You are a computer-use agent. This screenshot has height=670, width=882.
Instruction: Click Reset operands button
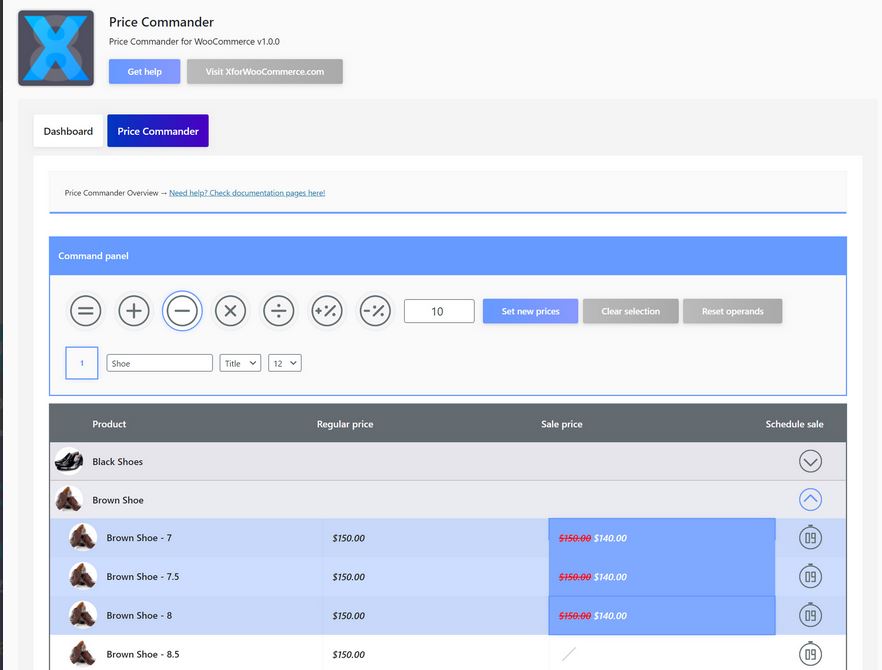[x=732, y=311]
